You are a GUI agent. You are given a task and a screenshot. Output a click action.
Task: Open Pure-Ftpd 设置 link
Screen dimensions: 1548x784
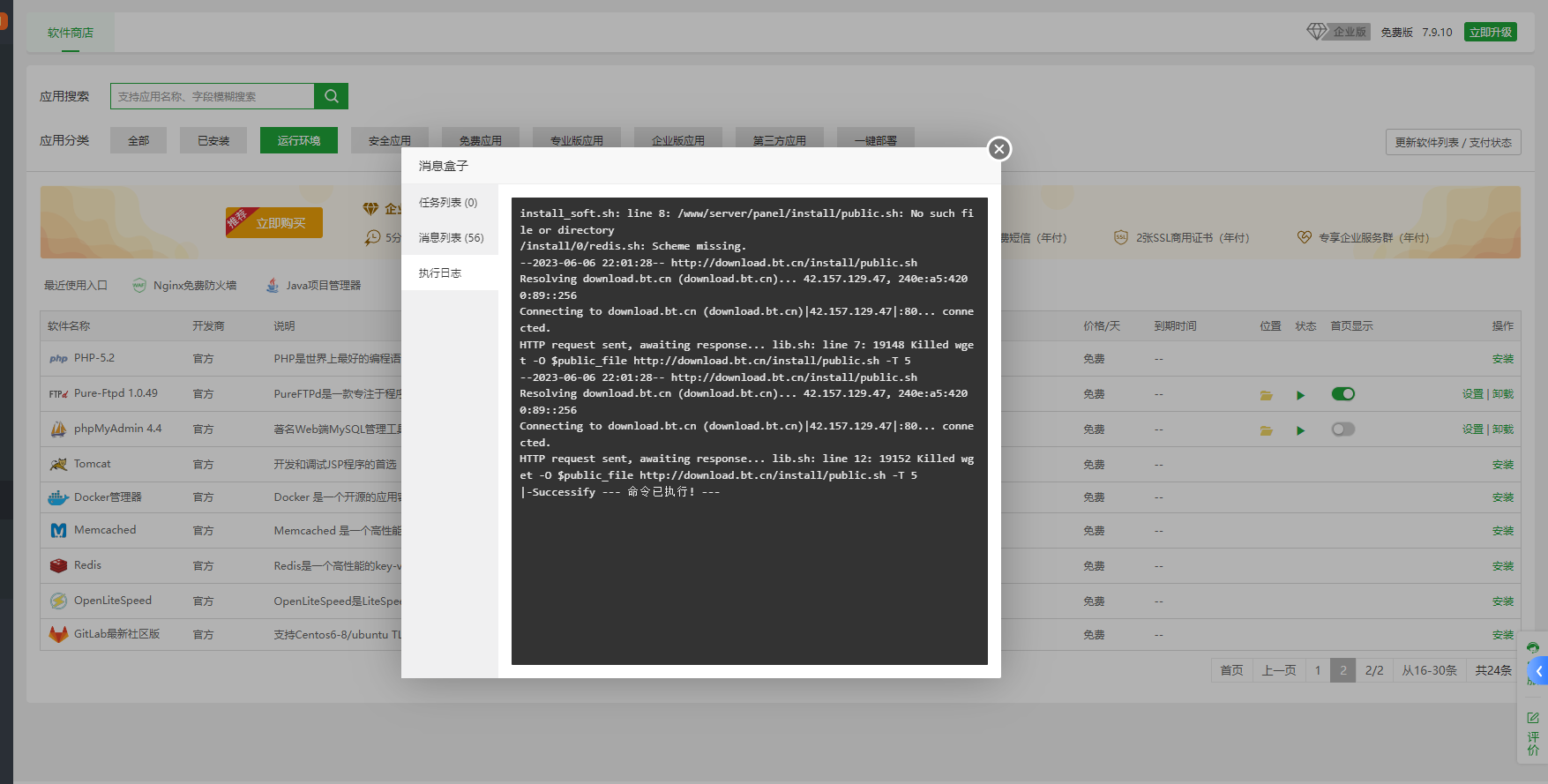click(x=1473, y=394)
